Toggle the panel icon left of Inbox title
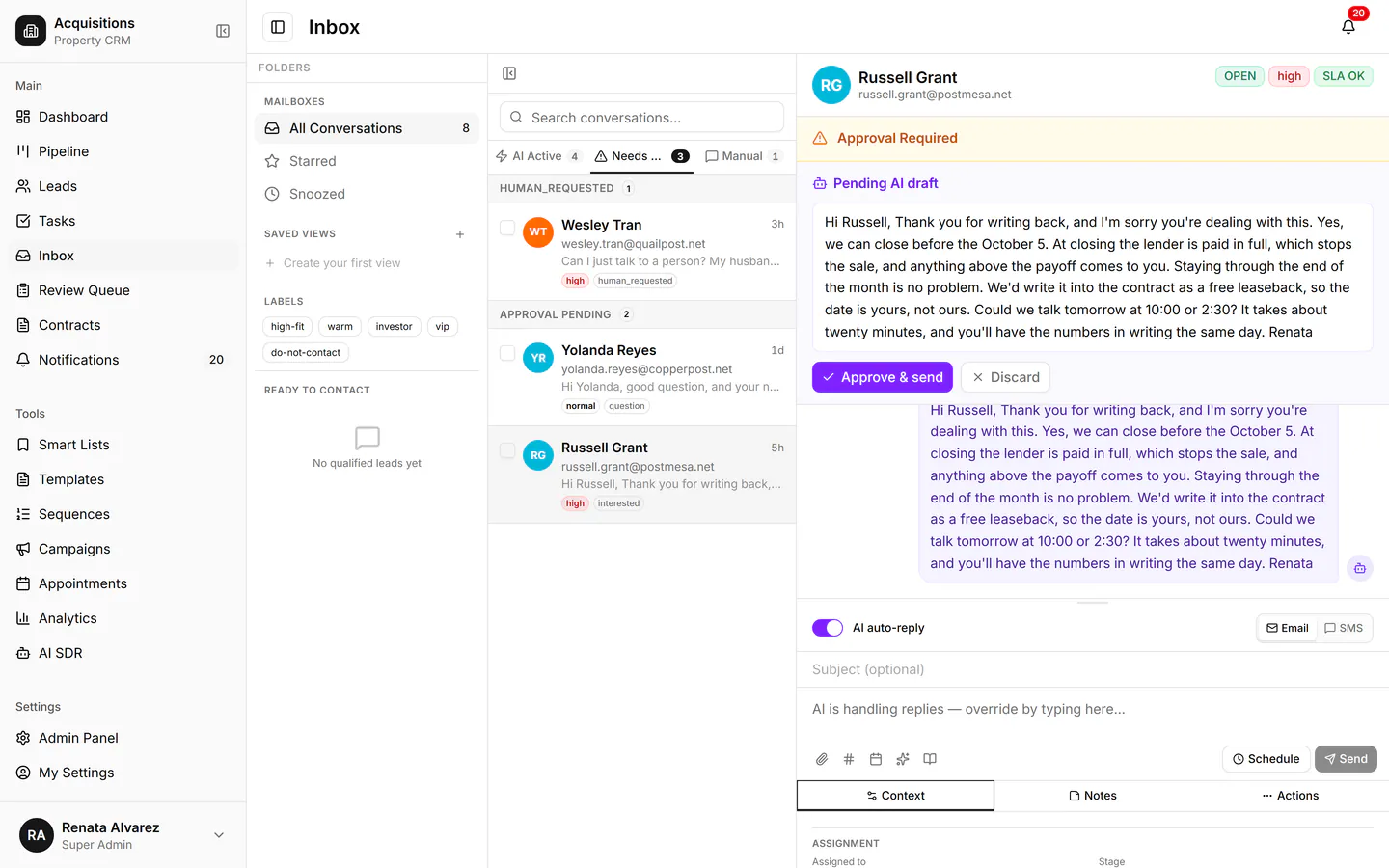Image resolution: width=1389 pixels, height=868 pixels. tap(278, 27)
